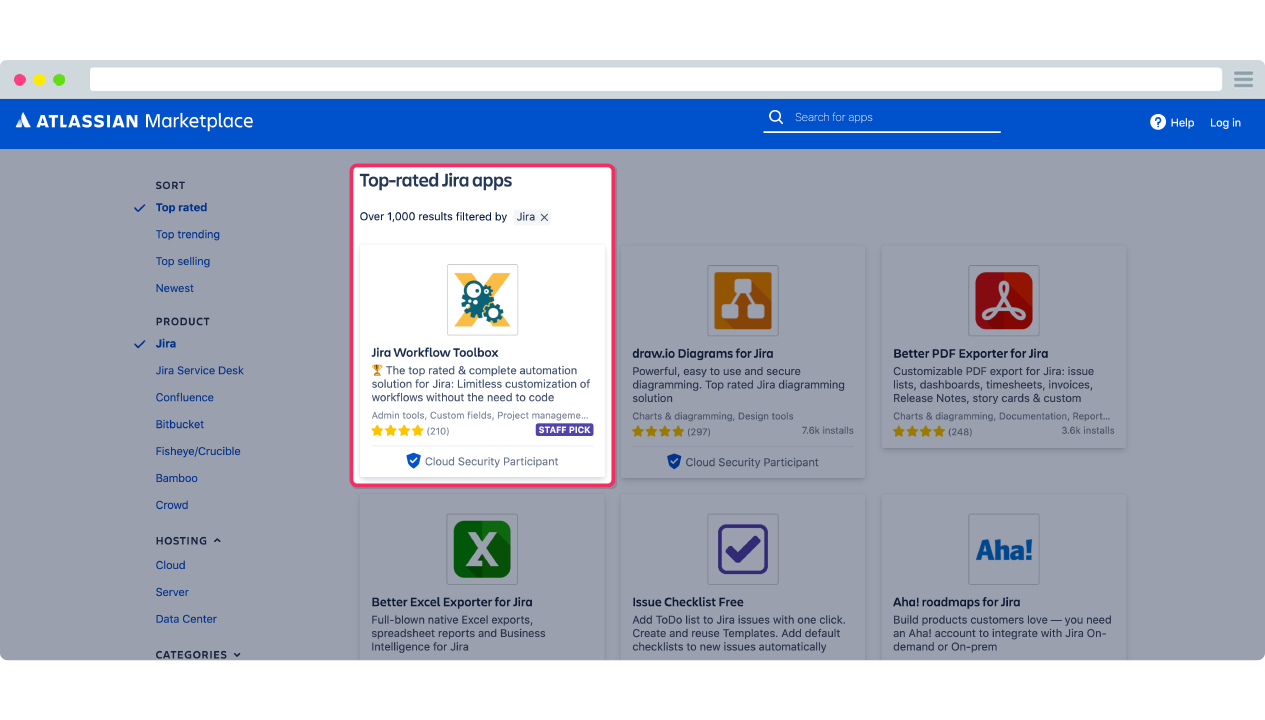Click the star rating of draw.io Diagrams
This screenshot has height=720, width=1265.
click(x=658, y=432)
